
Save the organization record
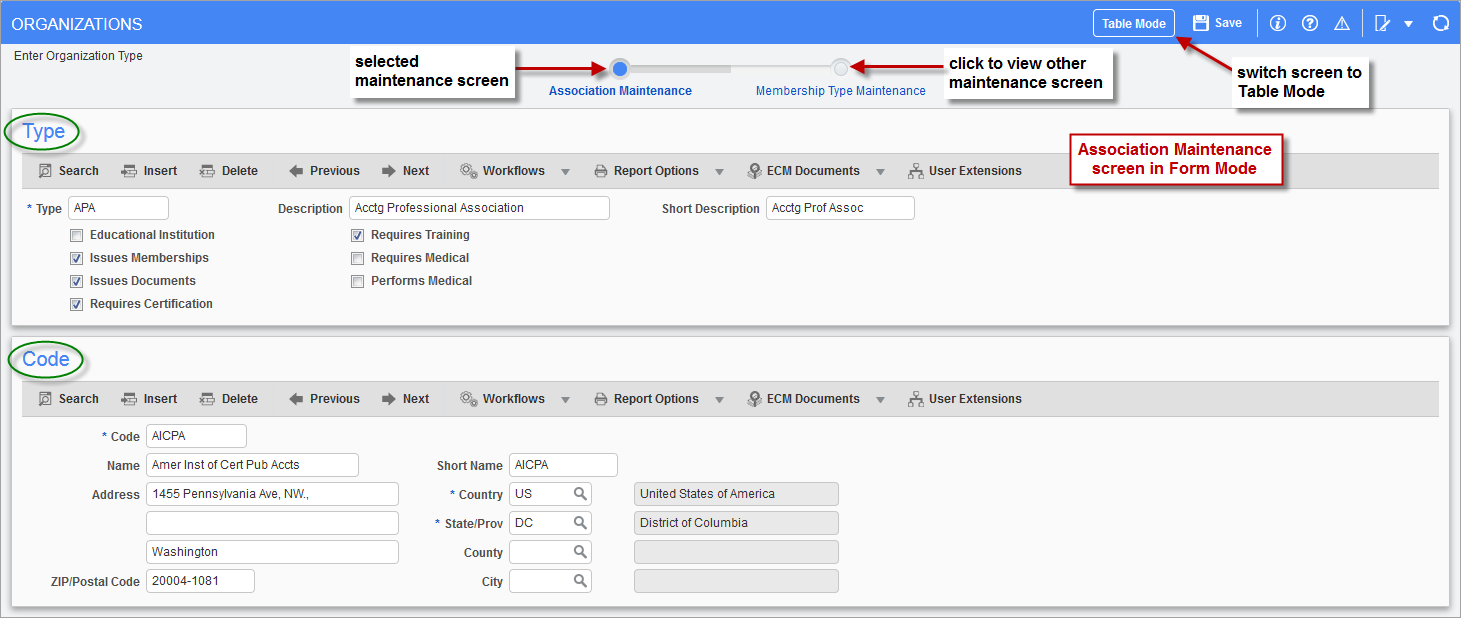click(1217, 23)
